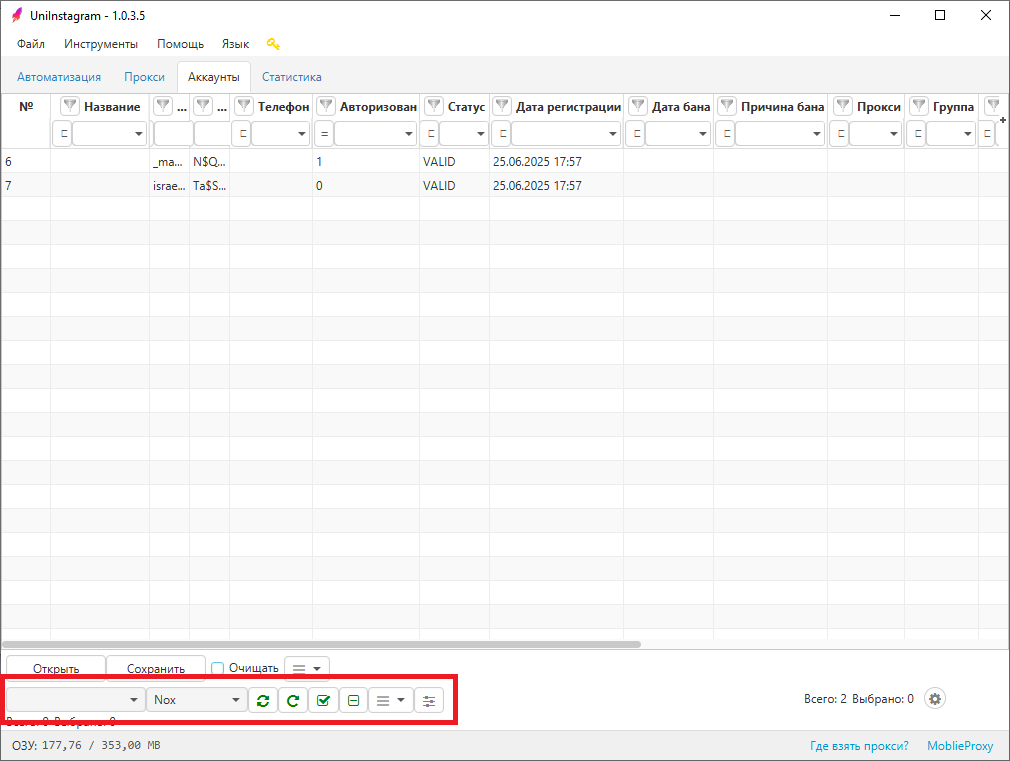
Task: Click the filter funnel on Дата регистрации column
Action: (x=502, y=107)
